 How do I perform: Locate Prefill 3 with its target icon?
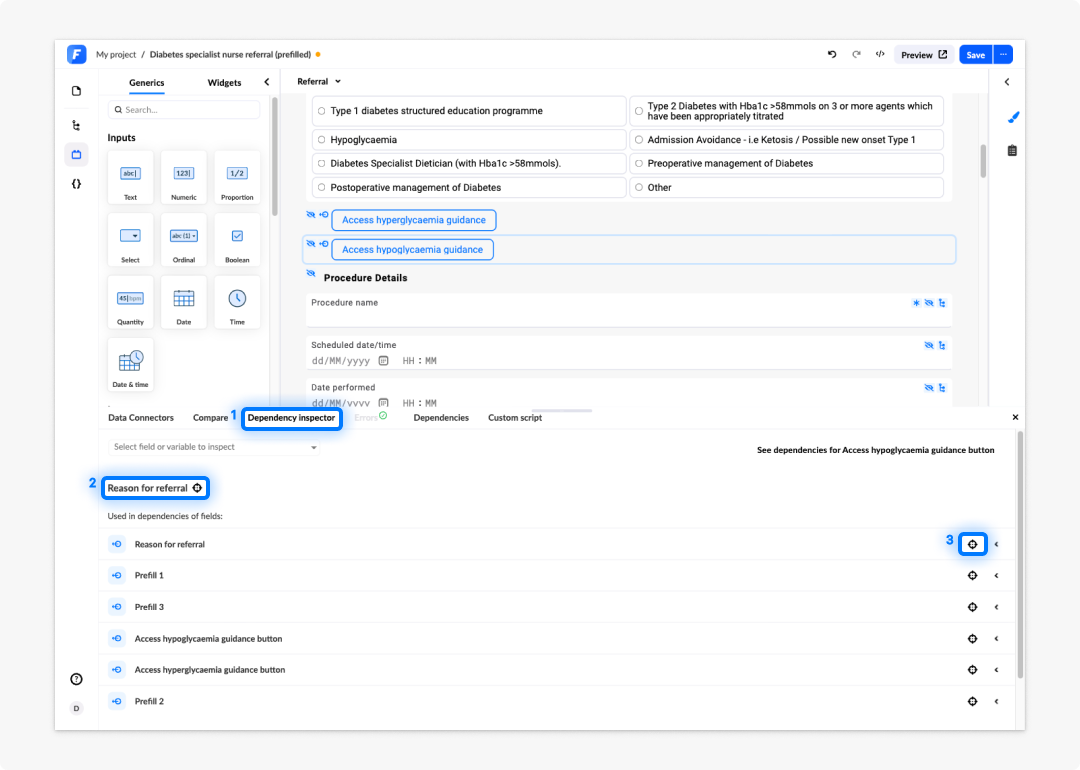click(973, 607)
